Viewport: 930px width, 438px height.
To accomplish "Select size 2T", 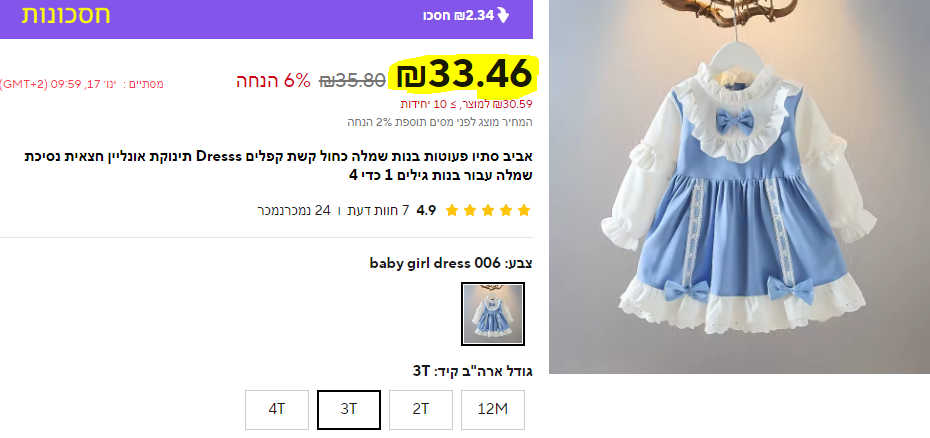I will pyautogui.click(x=421, y=410).
